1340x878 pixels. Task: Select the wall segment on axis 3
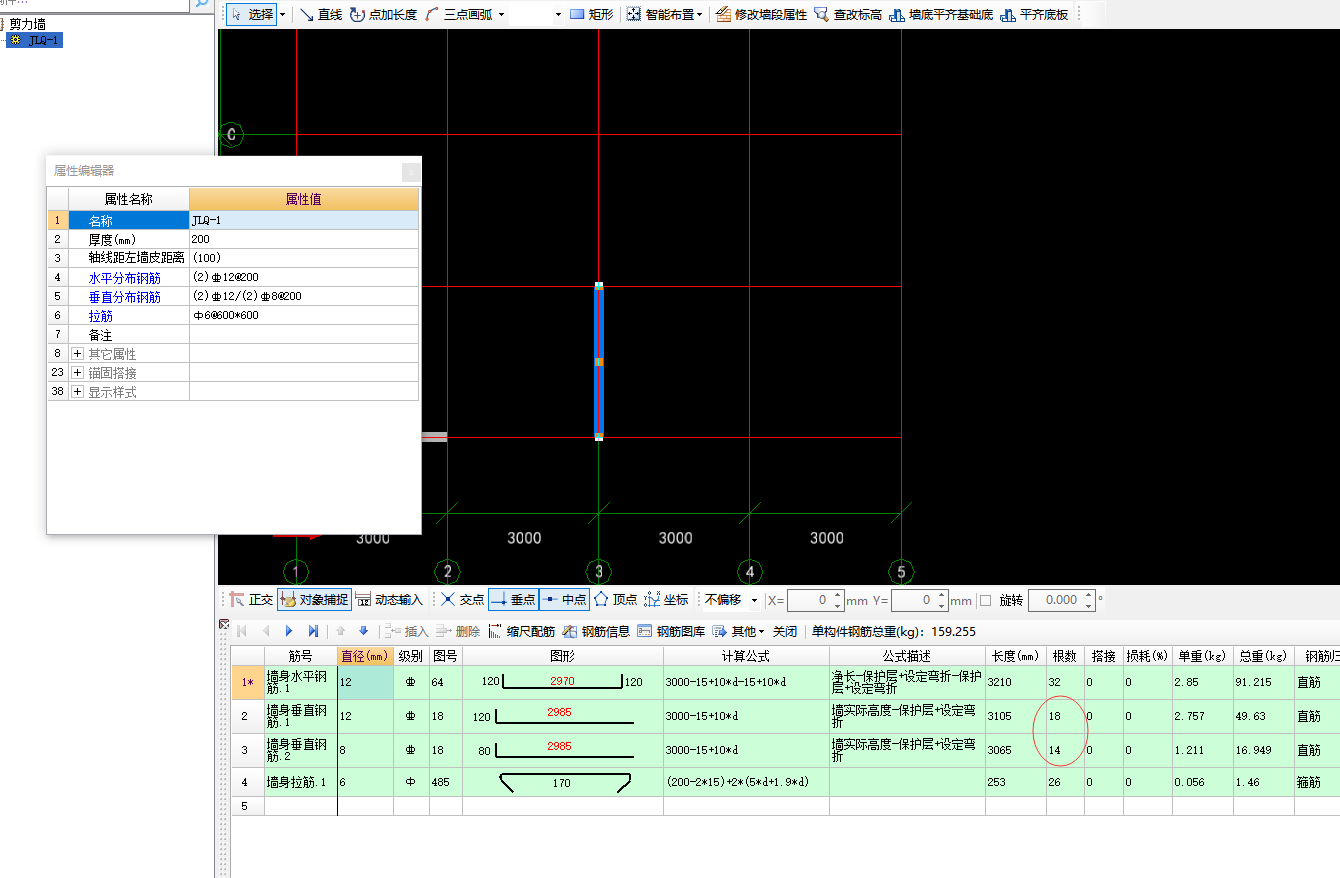(x=598, y=361)
